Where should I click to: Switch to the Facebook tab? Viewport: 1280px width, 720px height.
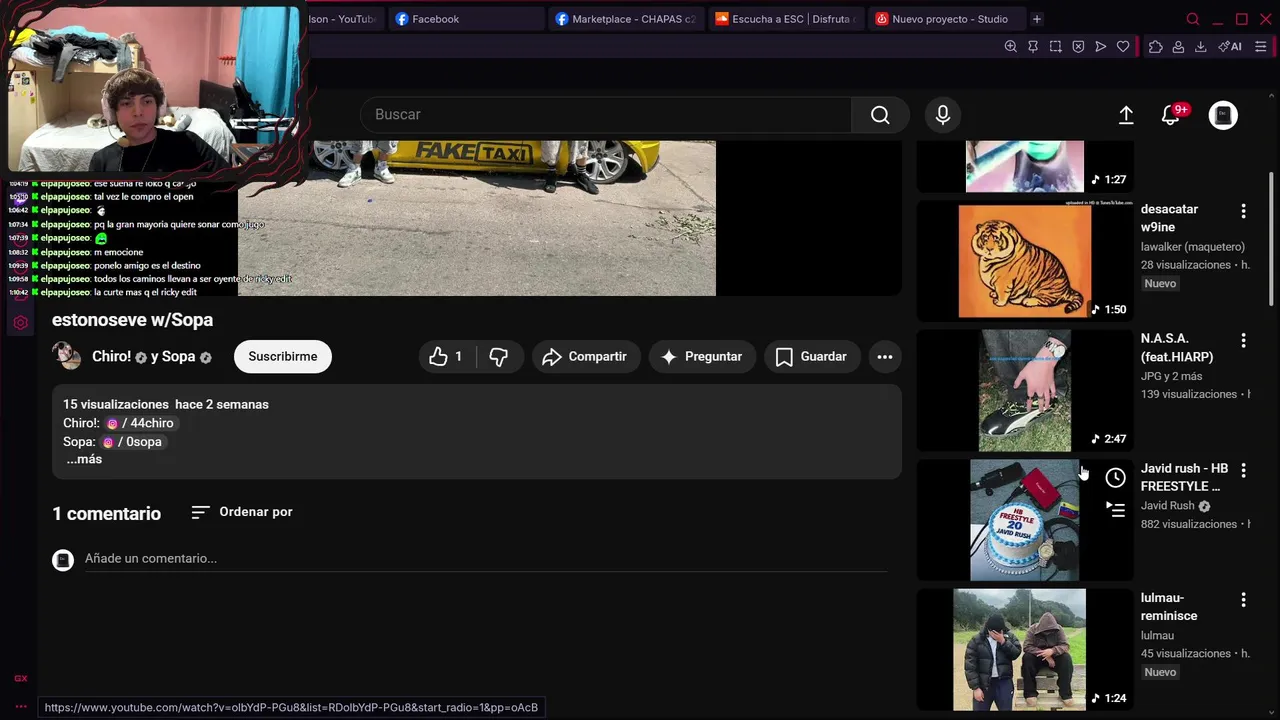pyautogui.click(x=465, y=19)
